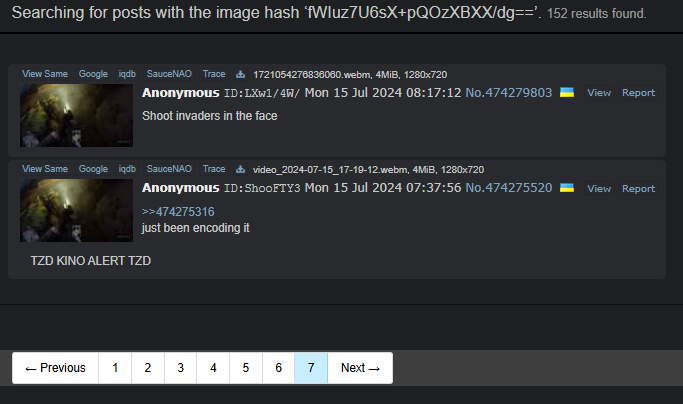This screenshot has height=404, width=683.
Task: Report the post by ID ShooFTY3
Action: click(x=638, y=189)
